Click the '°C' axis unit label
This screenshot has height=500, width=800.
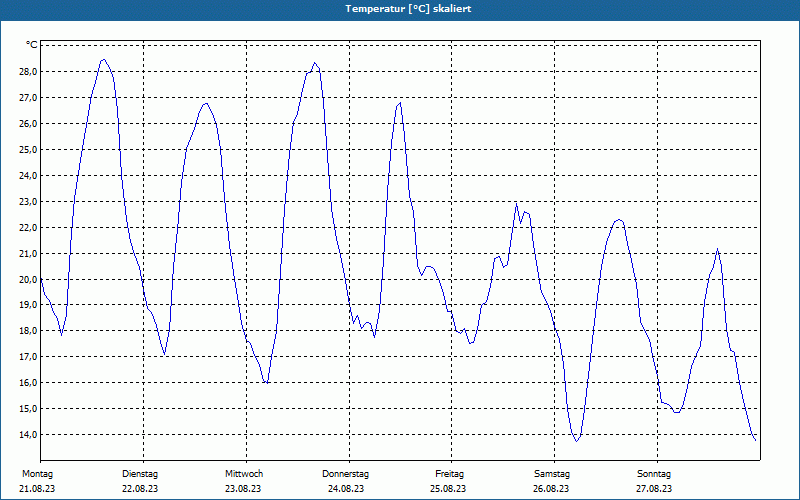32,45
